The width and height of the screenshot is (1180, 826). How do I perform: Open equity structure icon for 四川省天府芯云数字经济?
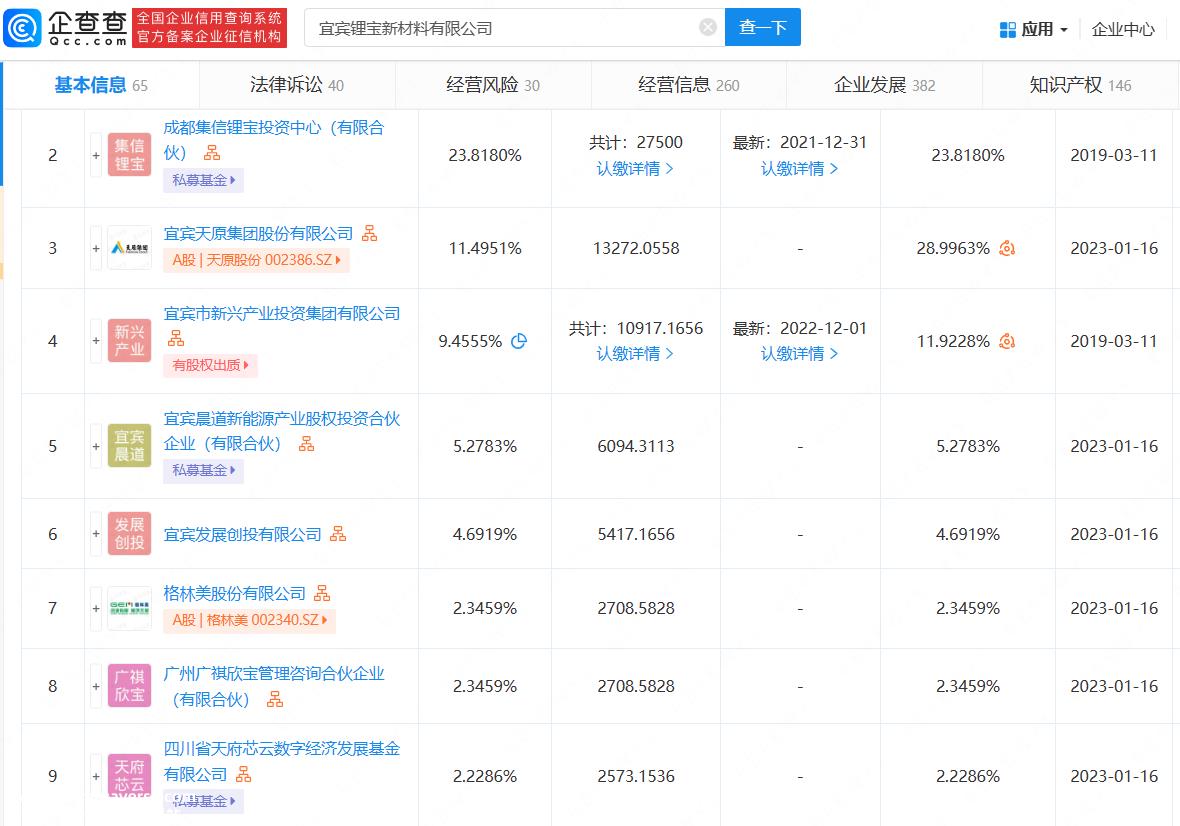pyautogui.click(x=244, y=773)
